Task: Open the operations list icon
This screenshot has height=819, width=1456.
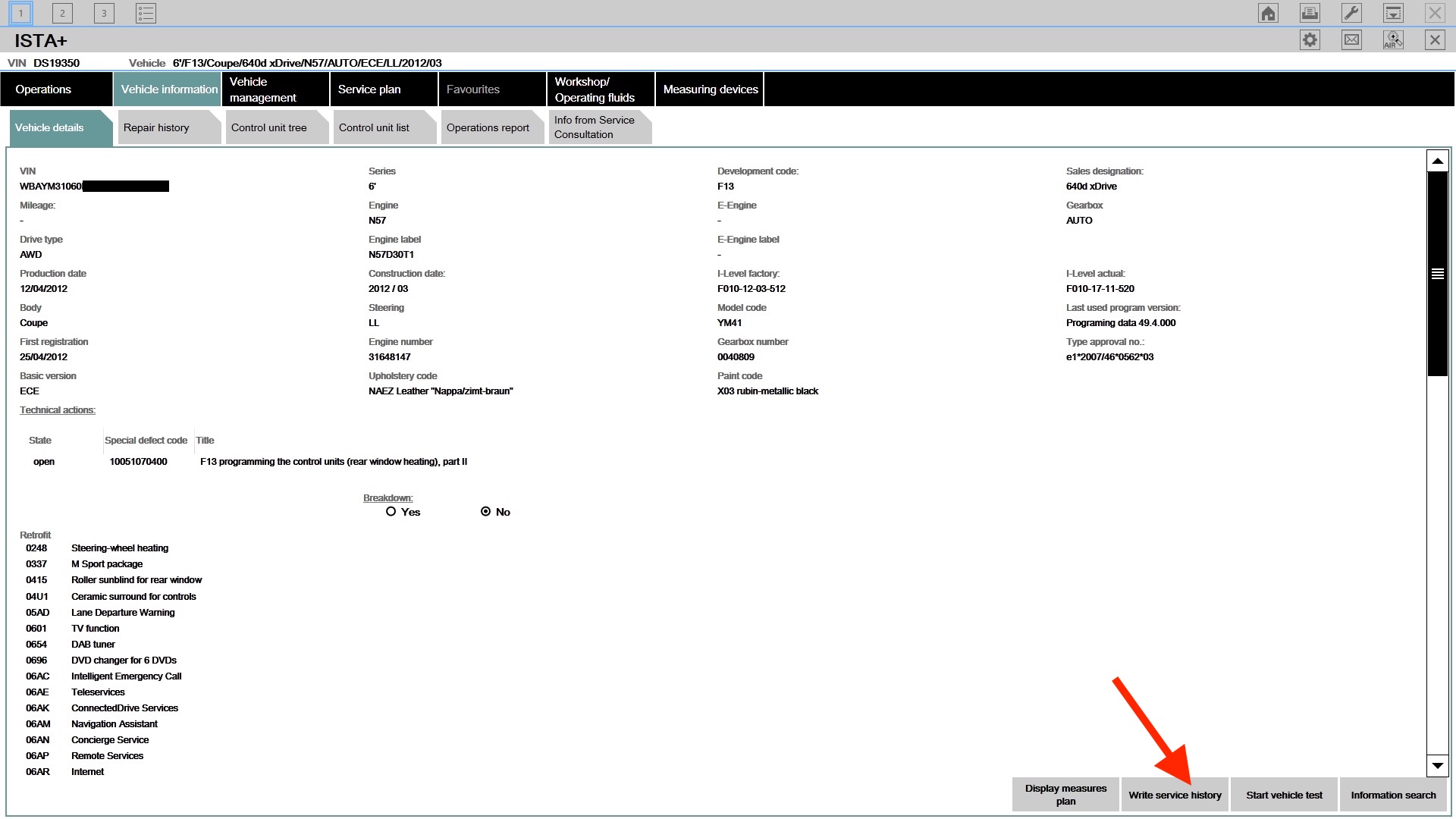Action: tap(146, 13)
